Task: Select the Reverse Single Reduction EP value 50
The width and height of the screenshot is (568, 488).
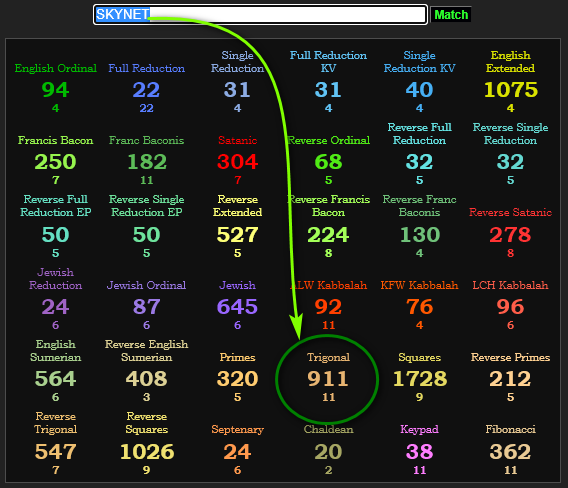Action: tap(146, 234)
